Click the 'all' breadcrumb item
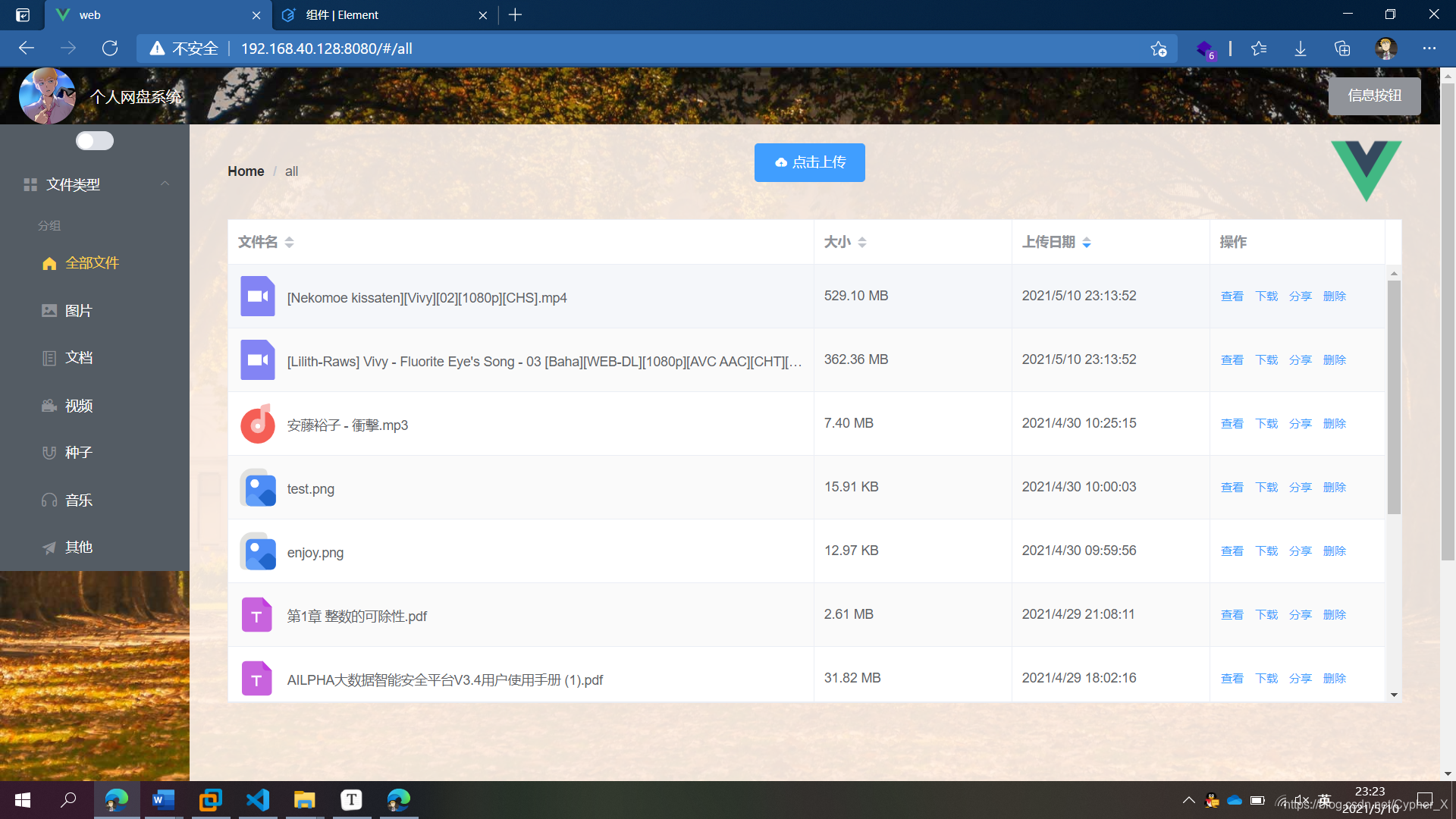Image resolution: width=1456 pixels, height=819 pixels. tap(291, 171)
